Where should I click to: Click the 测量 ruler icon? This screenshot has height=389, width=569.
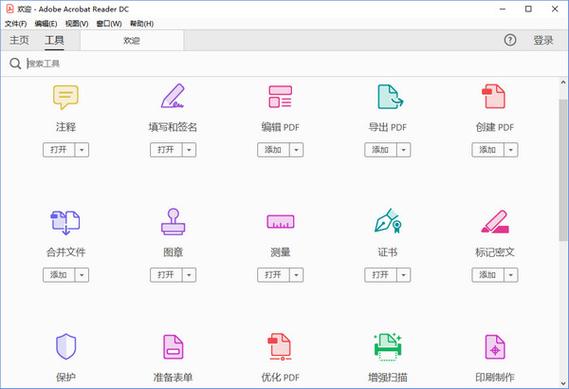pyautogui.click(x=280, y=221)
